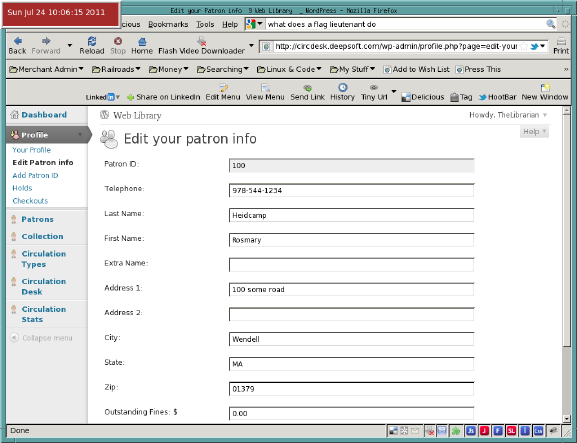Click the Checkouts sidebar link
Screen dimensions: 577x443
[x=30, y=201]
